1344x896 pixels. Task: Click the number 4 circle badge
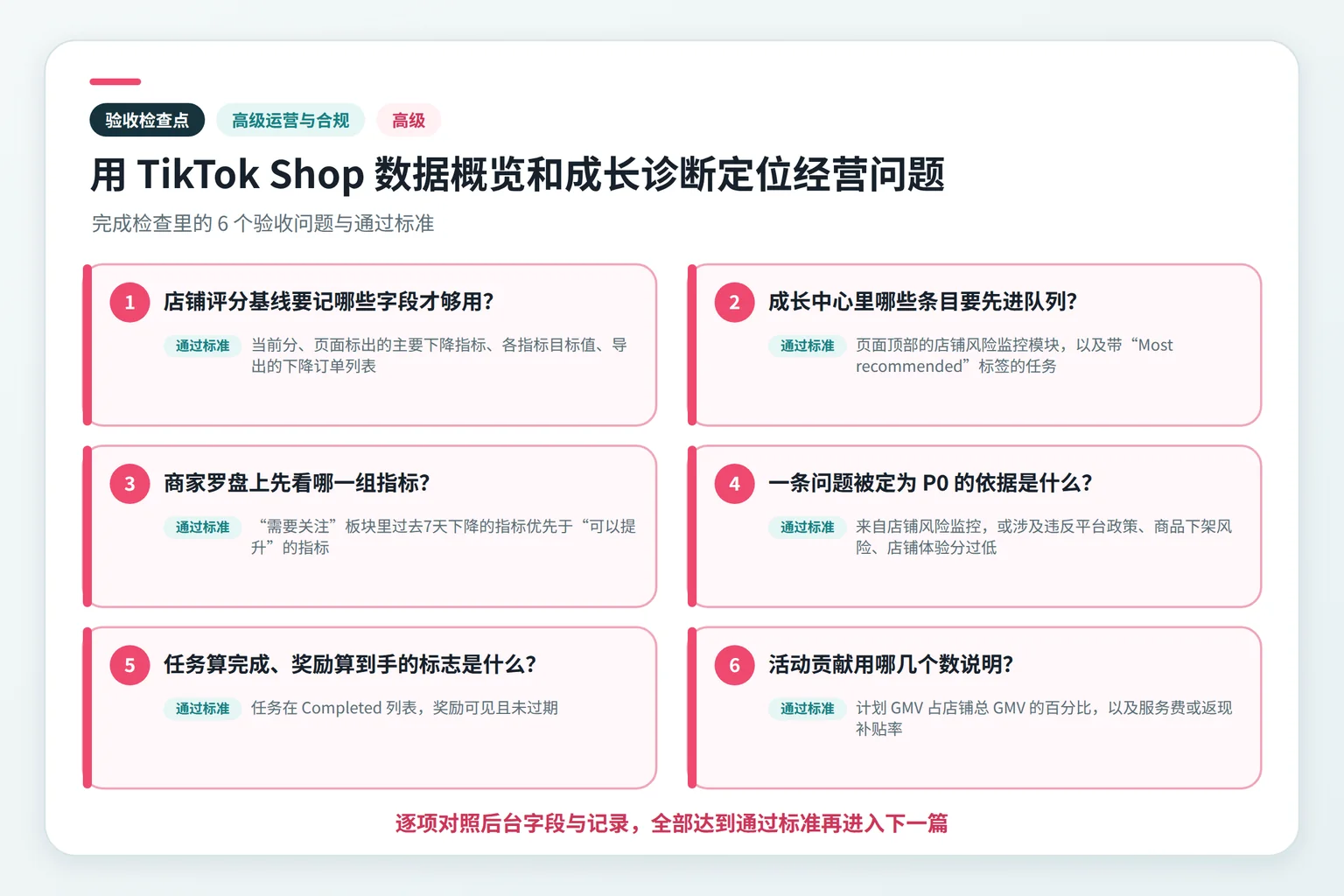pyautogui.click(x=734, y=483)
